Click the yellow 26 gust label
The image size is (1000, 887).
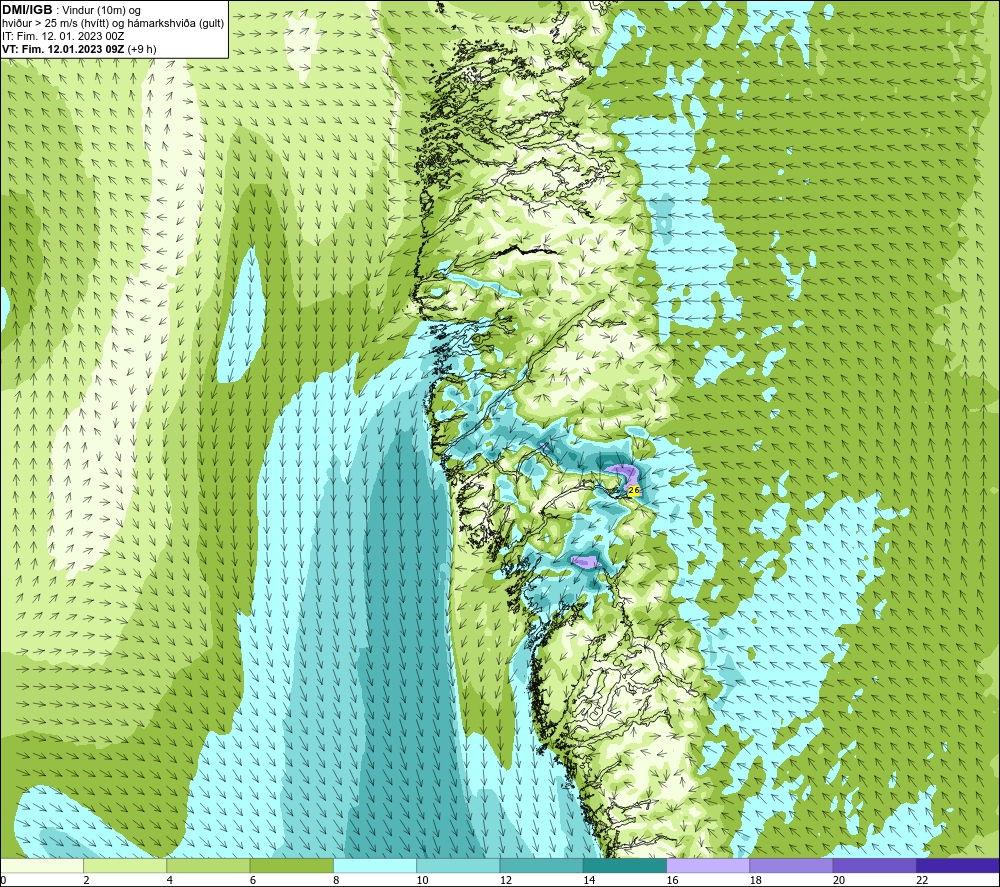tap(634, 490)
